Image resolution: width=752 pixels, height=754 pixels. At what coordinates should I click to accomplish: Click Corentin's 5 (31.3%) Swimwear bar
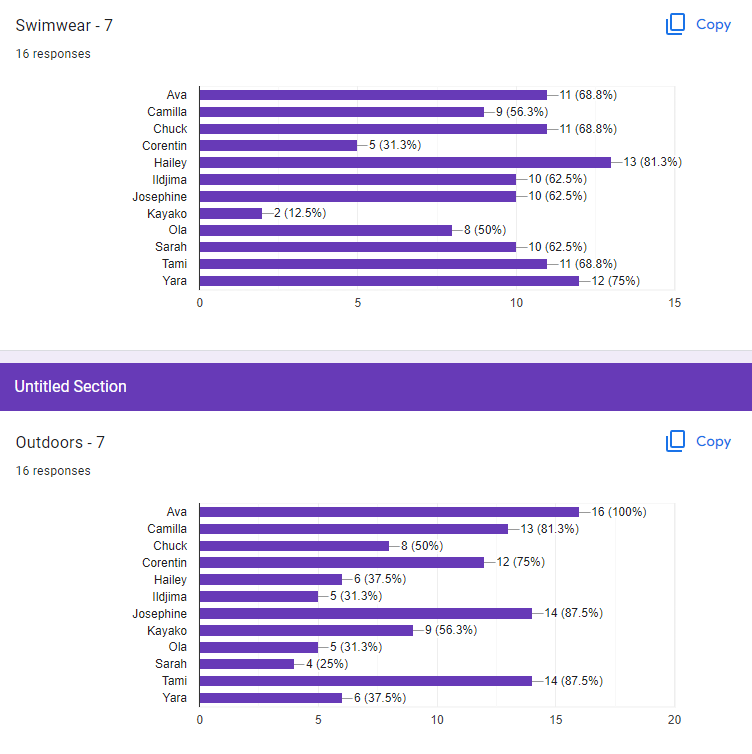pos(278,145)
